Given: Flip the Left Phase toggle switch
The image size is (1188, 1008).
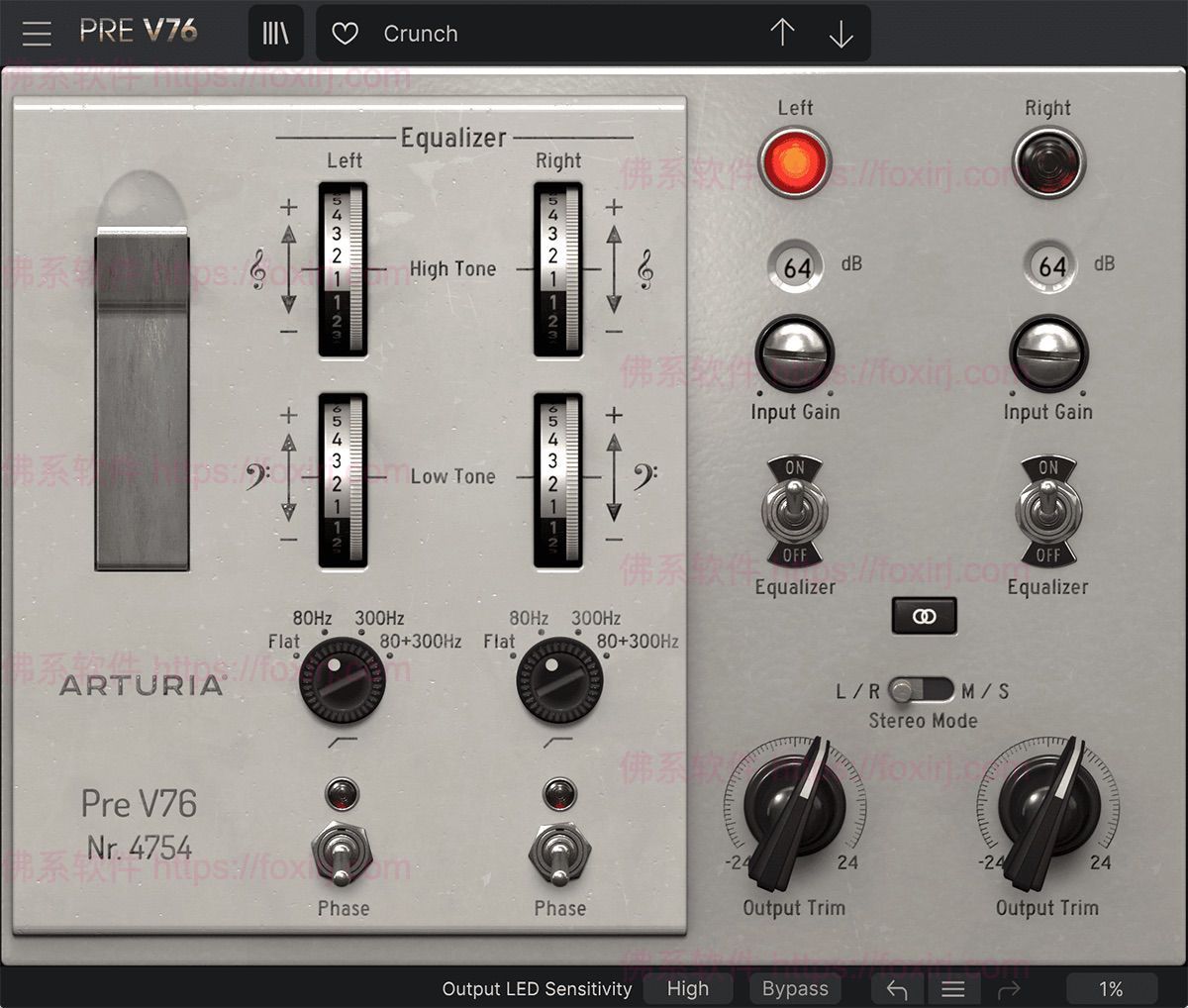Looking at the screenshot, I should 342,853.
